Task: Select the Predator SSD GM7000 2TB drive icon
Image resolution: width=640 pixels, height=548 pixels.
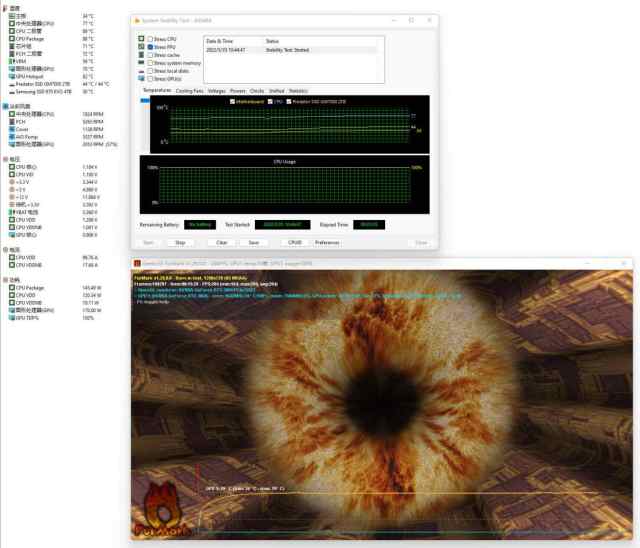Action: (x=10, y=84)
